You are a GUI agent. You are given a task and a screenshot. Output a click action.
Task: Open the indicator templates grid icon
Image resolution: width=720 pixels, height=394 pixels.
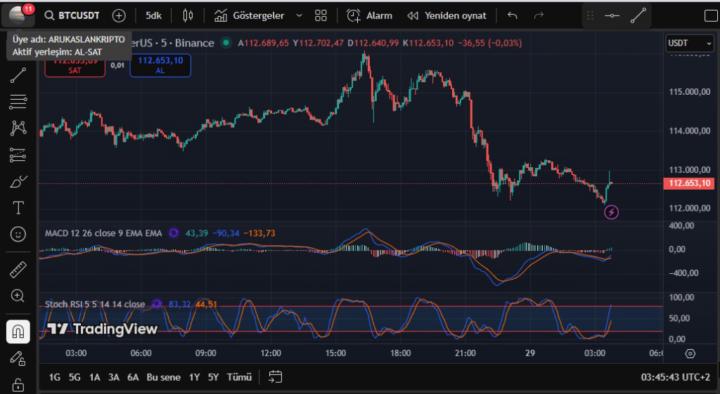point(321,16)
